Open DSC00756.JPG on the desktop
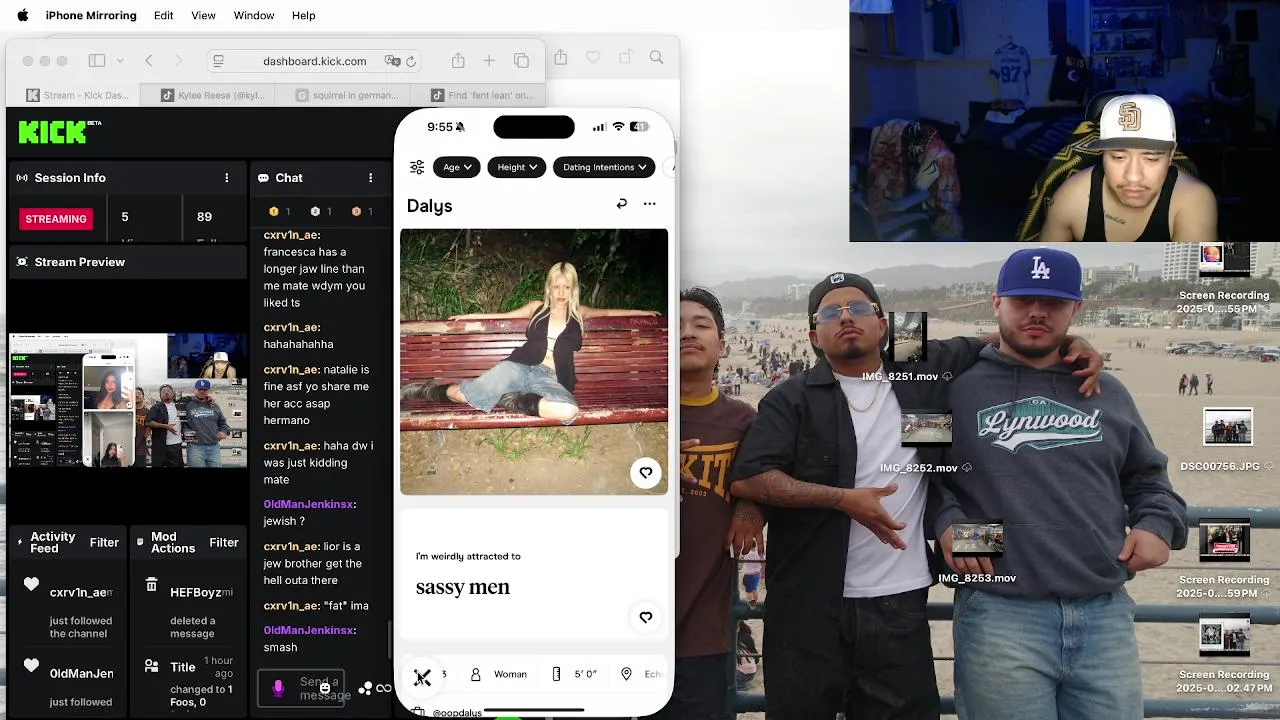 [x=1226, y=438]
